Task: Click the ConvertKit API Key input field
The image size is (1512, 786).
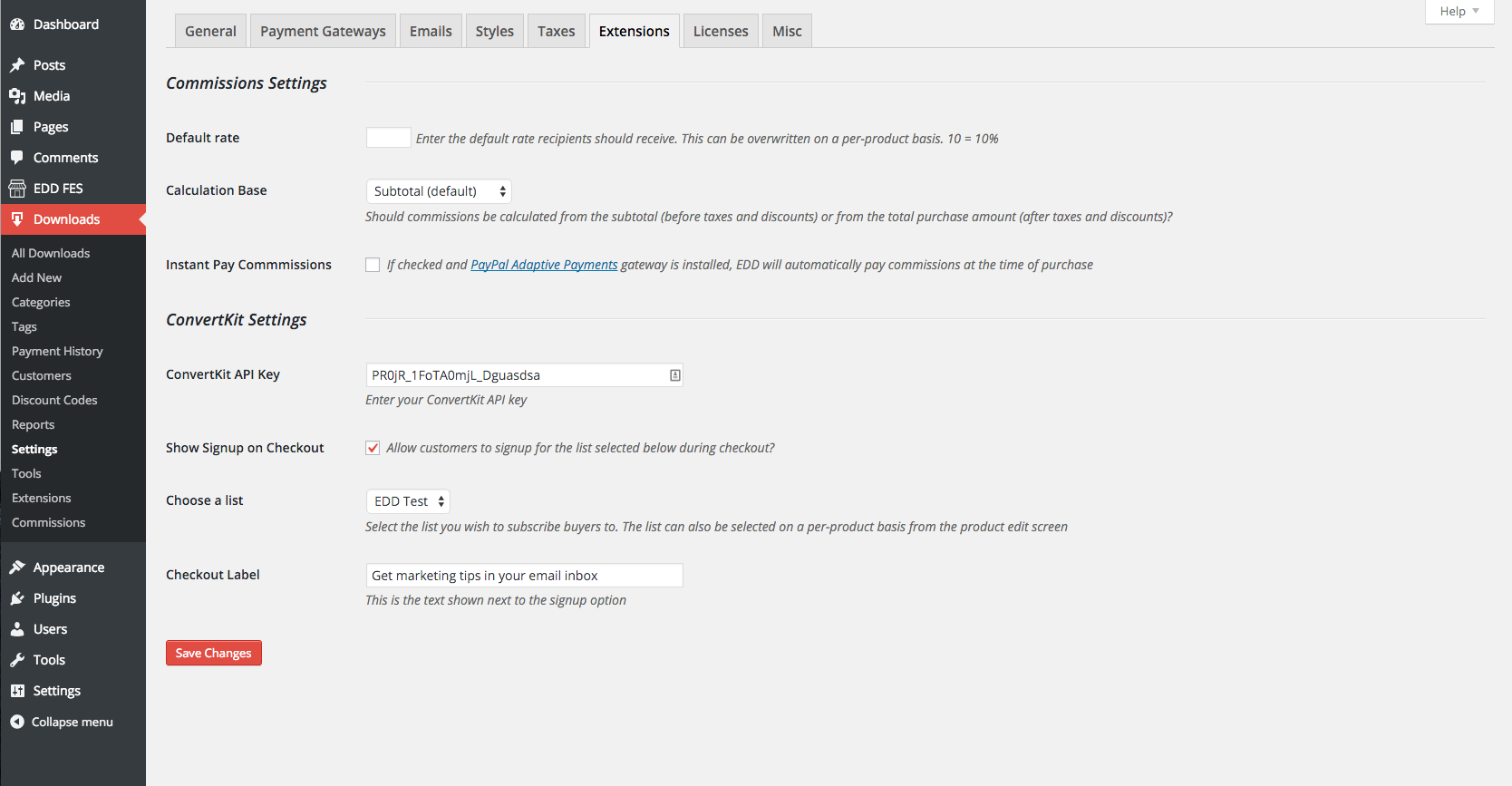Action: coord(517,375)
